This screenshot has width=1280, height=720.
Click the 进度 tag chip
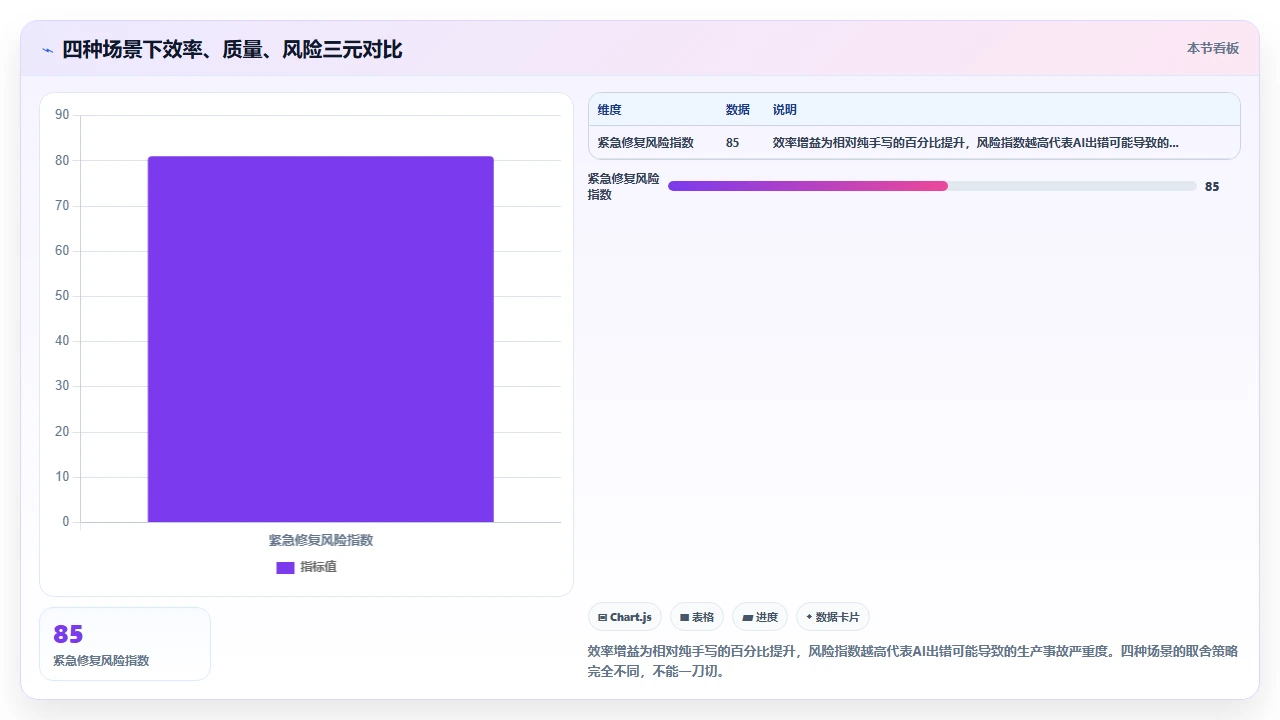click(x=760, y=617)
